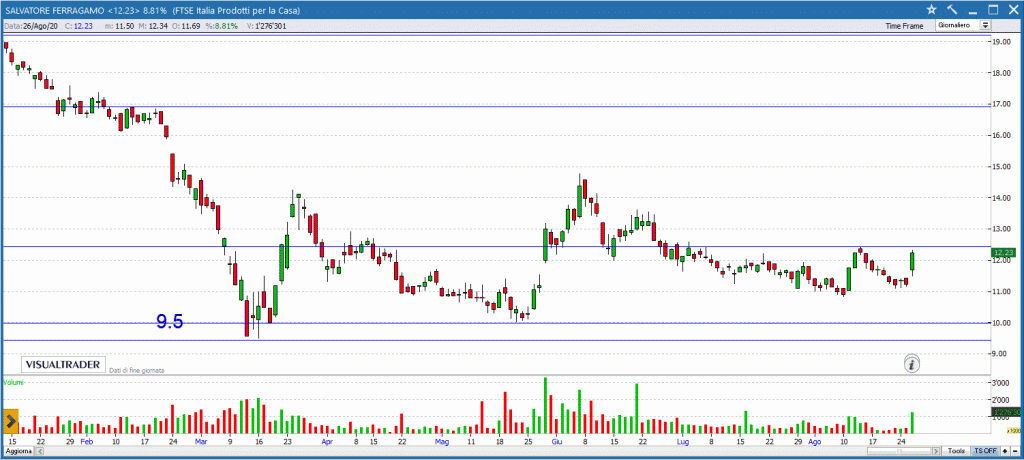The width and height of the screenshot is (1024, 460).
Task: Click the horizontal scrollbar thumb
Action: pos(899,452)
